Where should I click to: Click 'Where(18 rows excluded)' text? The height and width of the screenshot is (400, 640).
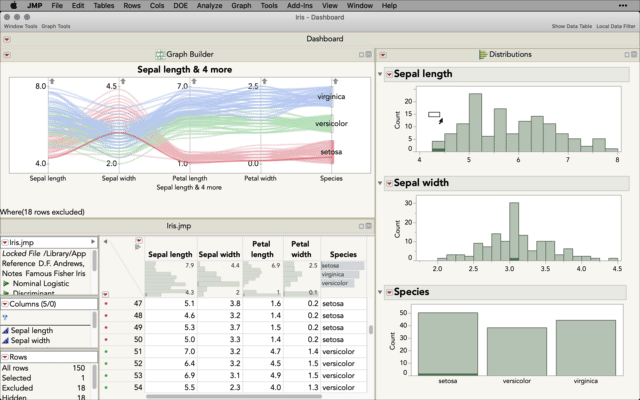tap(42, 212)
